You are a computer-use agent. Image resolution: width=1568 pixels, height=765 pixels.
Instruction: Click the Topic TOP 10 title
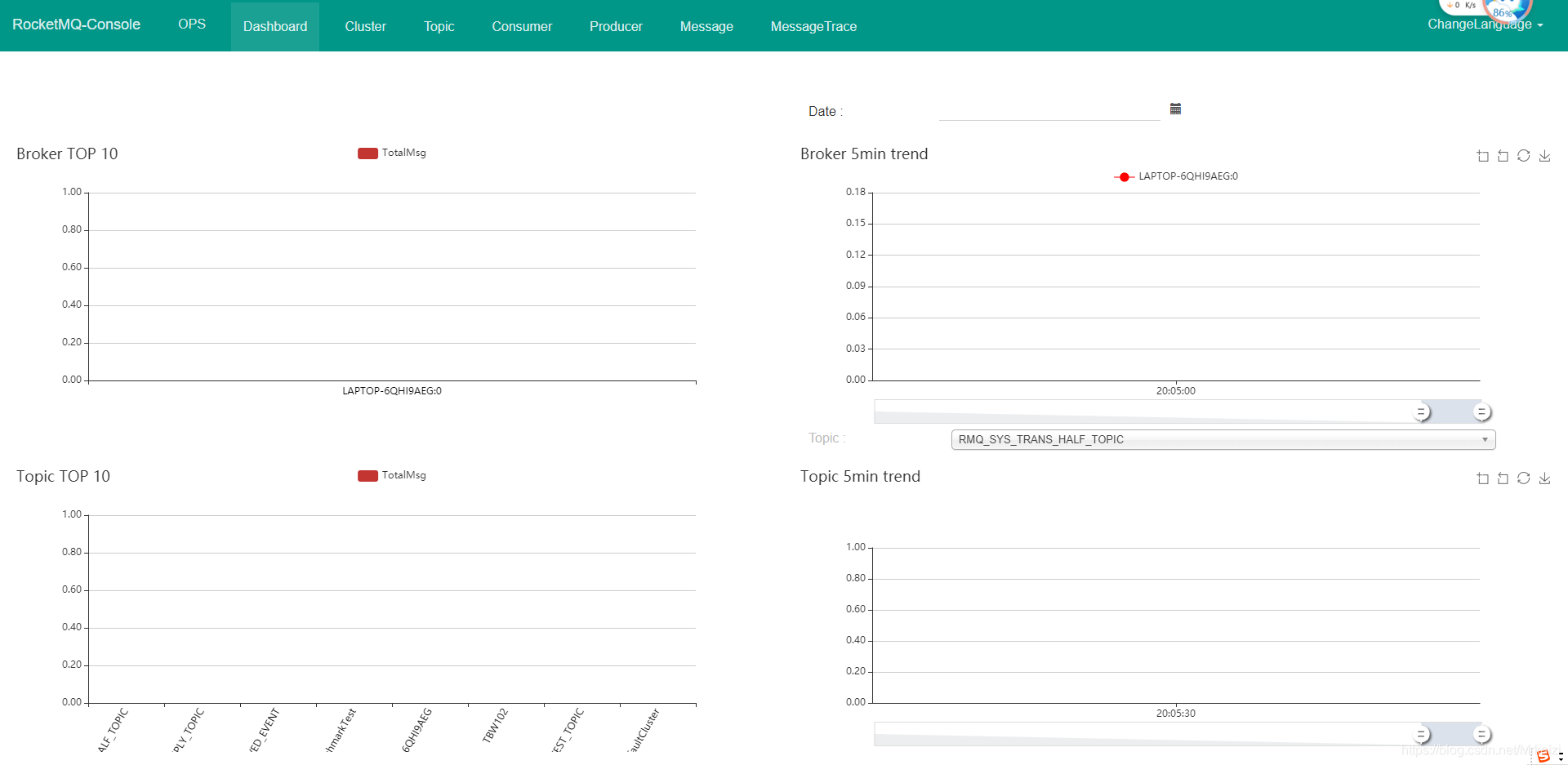(x=63, y=477)
